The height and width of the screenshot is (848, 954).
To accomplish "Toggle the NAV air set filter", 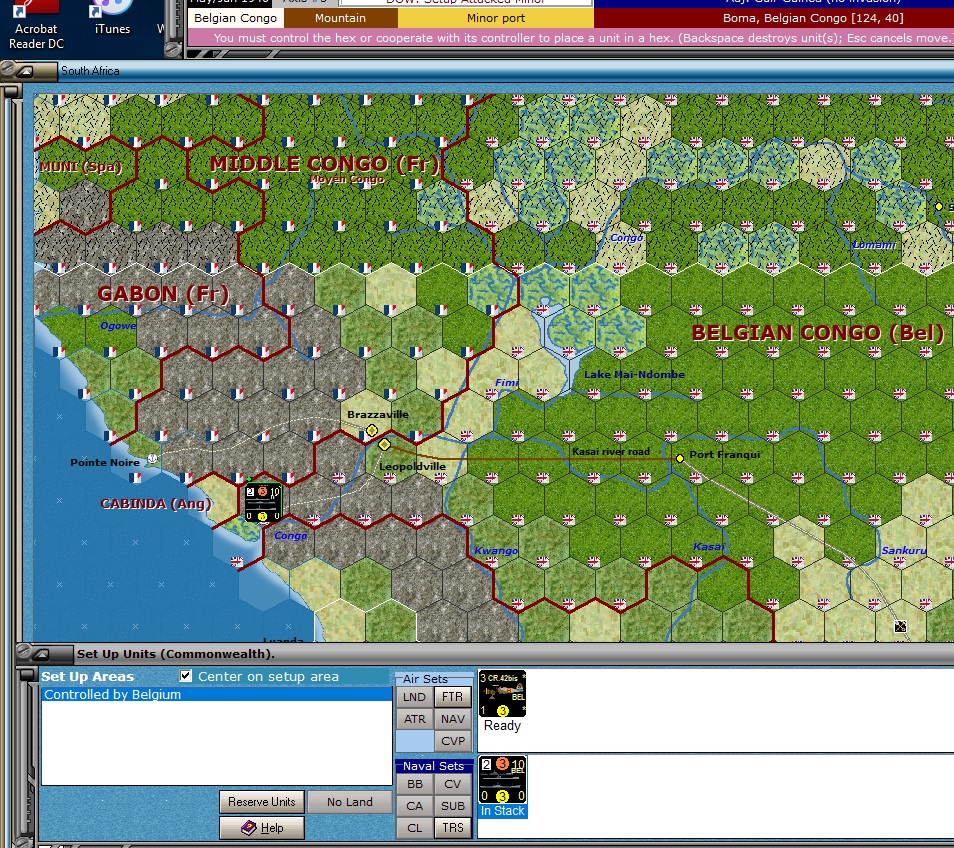I will click(x=453, y=718).
